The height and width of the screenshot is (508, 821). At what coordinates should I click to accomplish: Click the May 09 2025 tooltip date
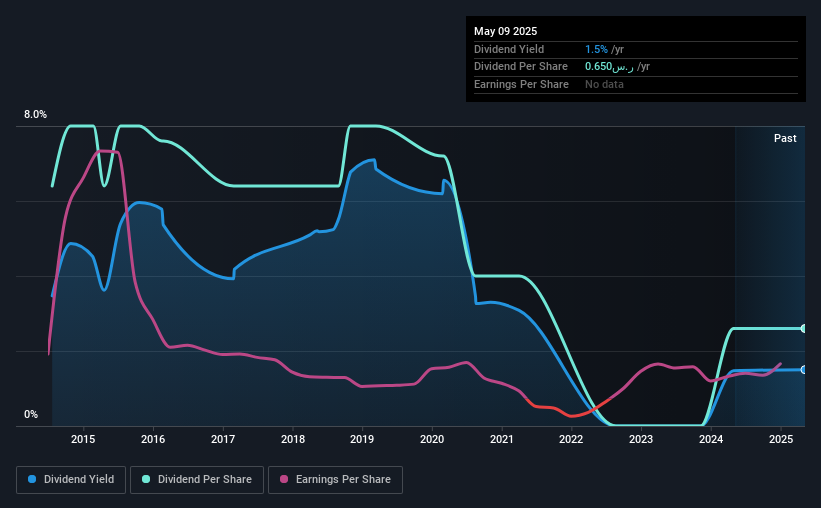(x=505, y=31)
